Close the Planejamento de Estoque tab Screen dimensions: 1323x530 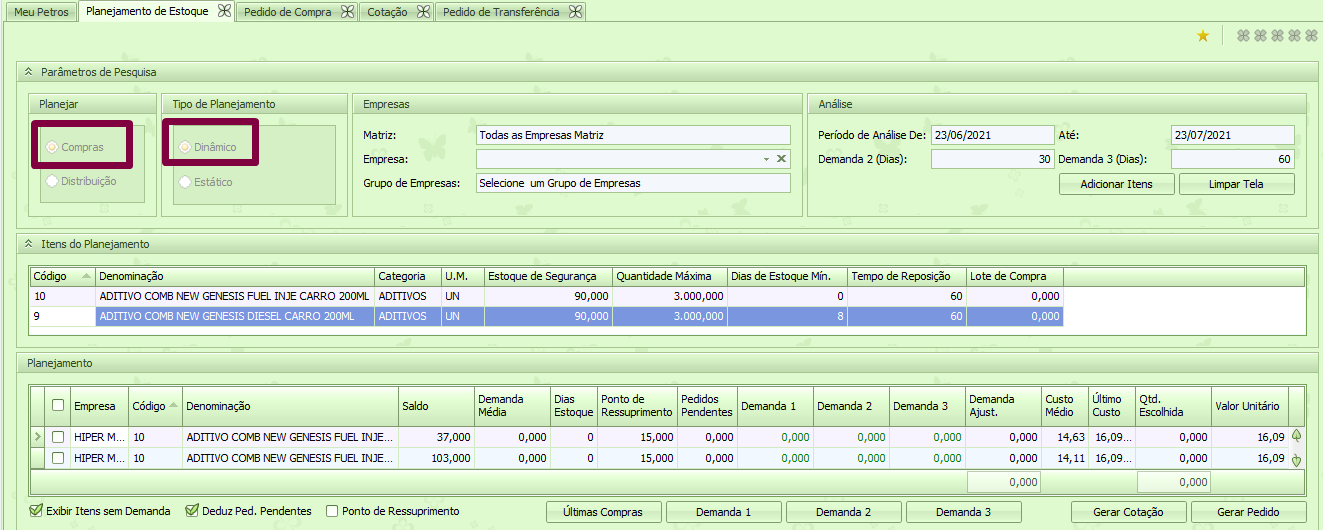tap(225, 11)
